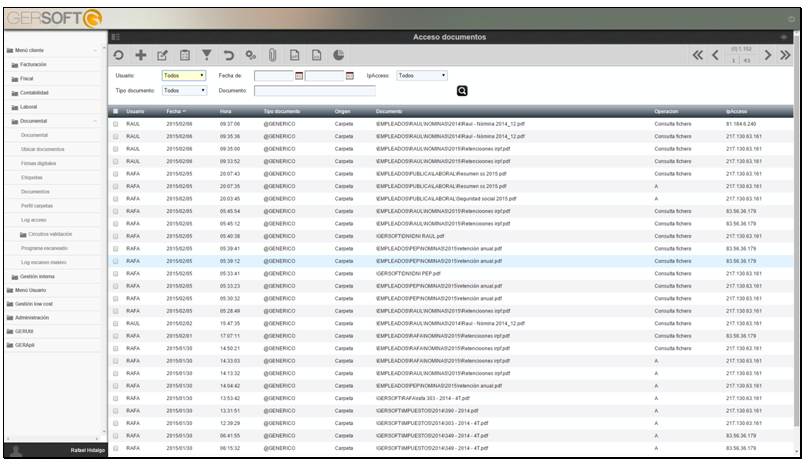
Task: Open Log acceso in the sidebar
Action: 34,220
